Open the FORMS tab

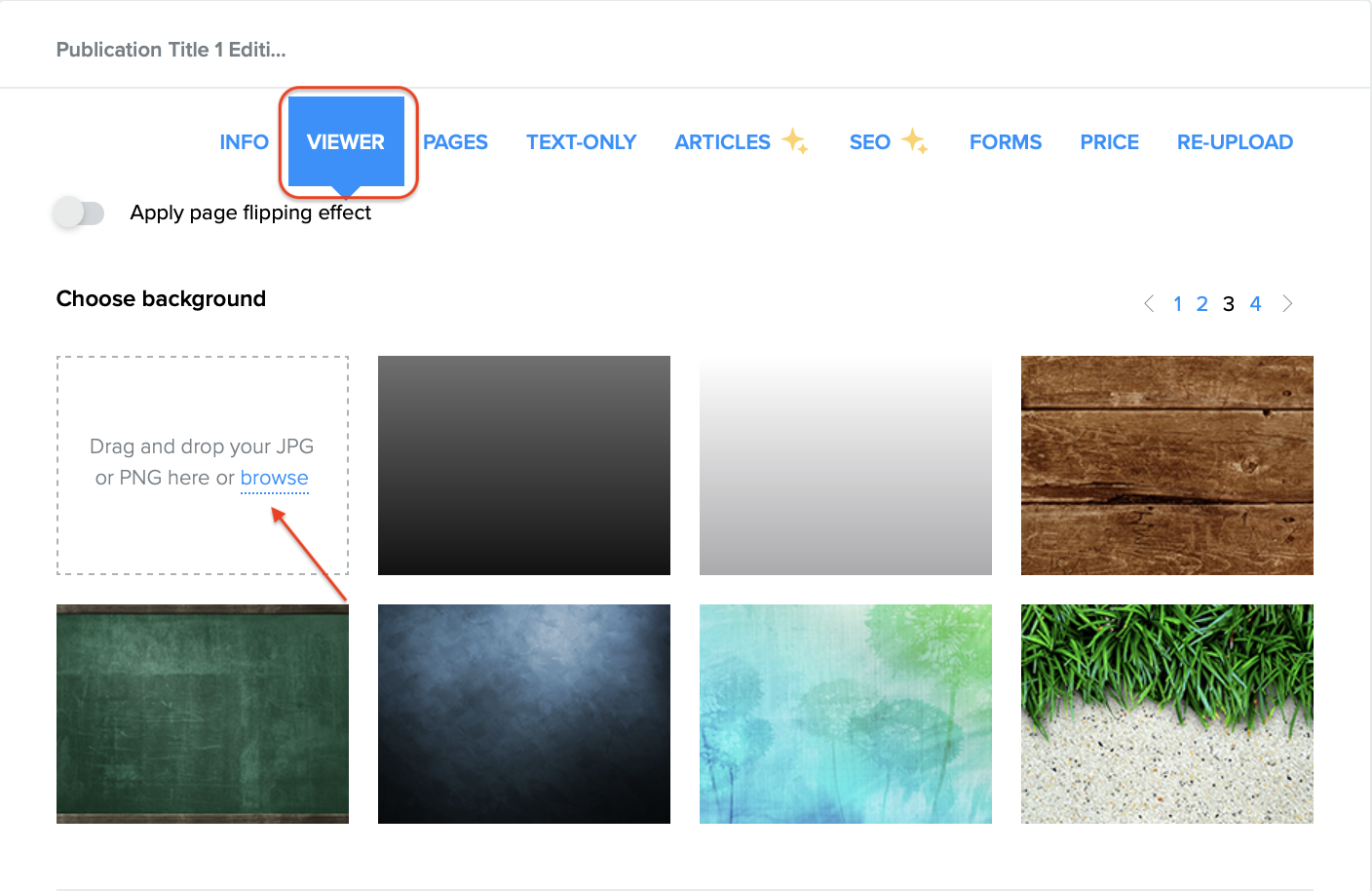pos(1005,142)
